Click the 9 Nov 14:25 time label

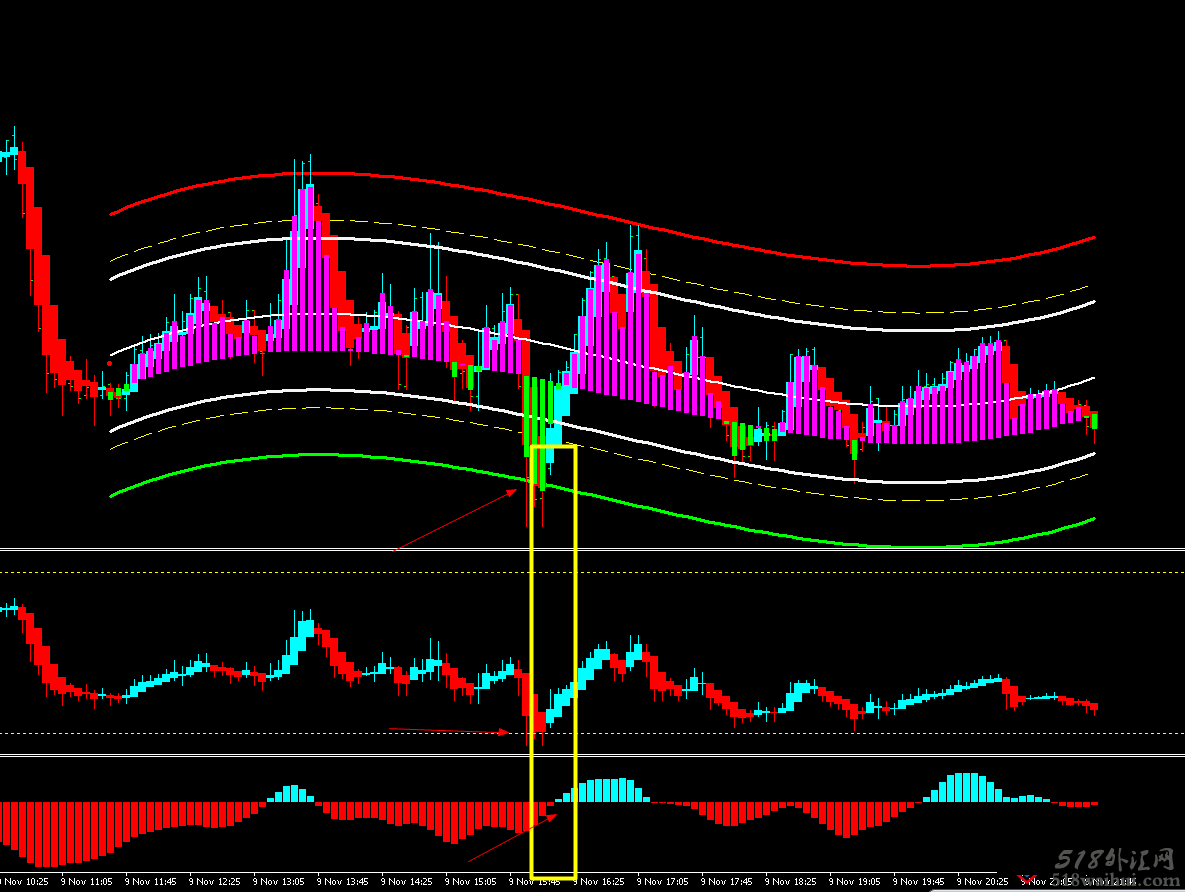coord(408,883)
